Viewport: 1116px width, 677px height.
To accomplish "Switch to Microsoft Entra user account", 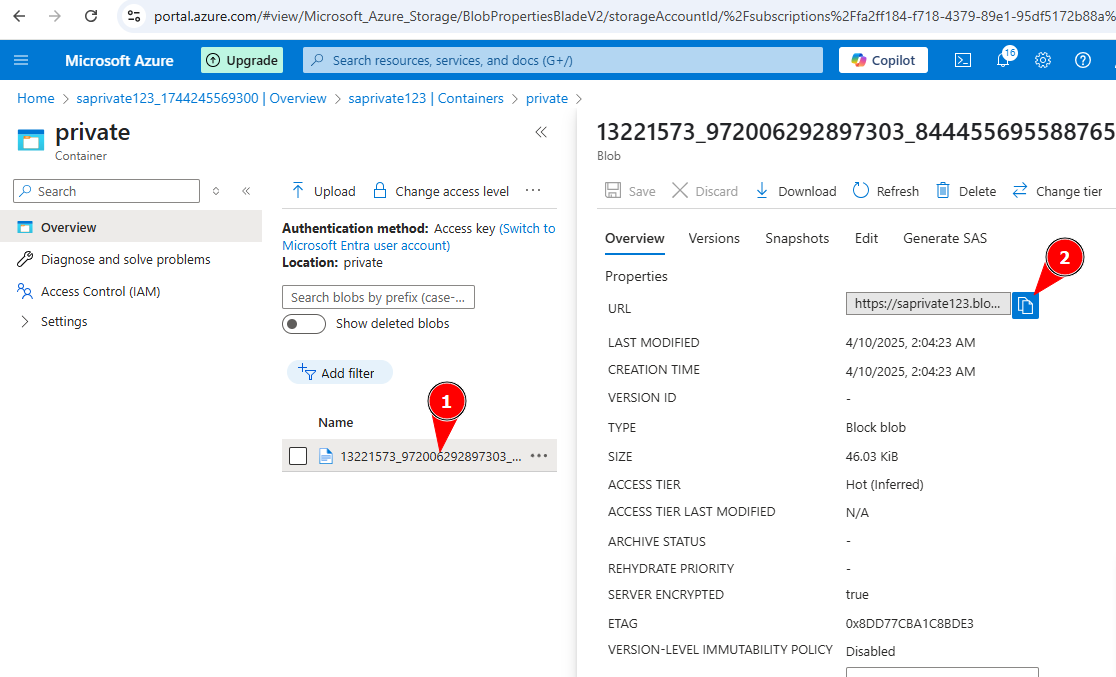I will point(418,237).
